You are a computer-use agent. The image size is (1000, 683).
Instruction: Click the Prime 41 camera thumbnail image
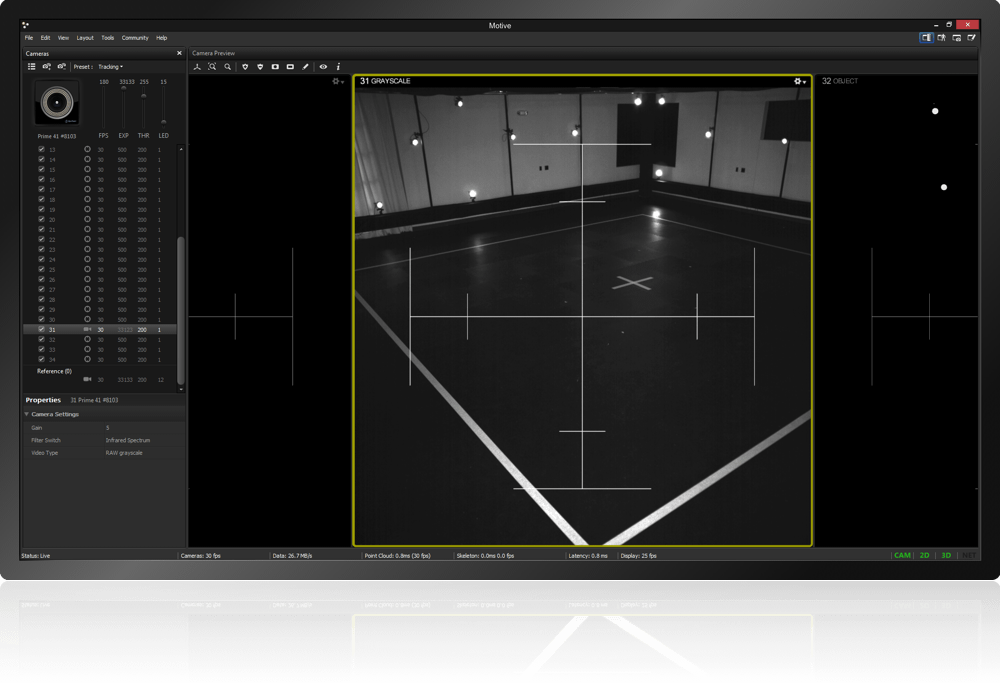[x=56, y=104]
